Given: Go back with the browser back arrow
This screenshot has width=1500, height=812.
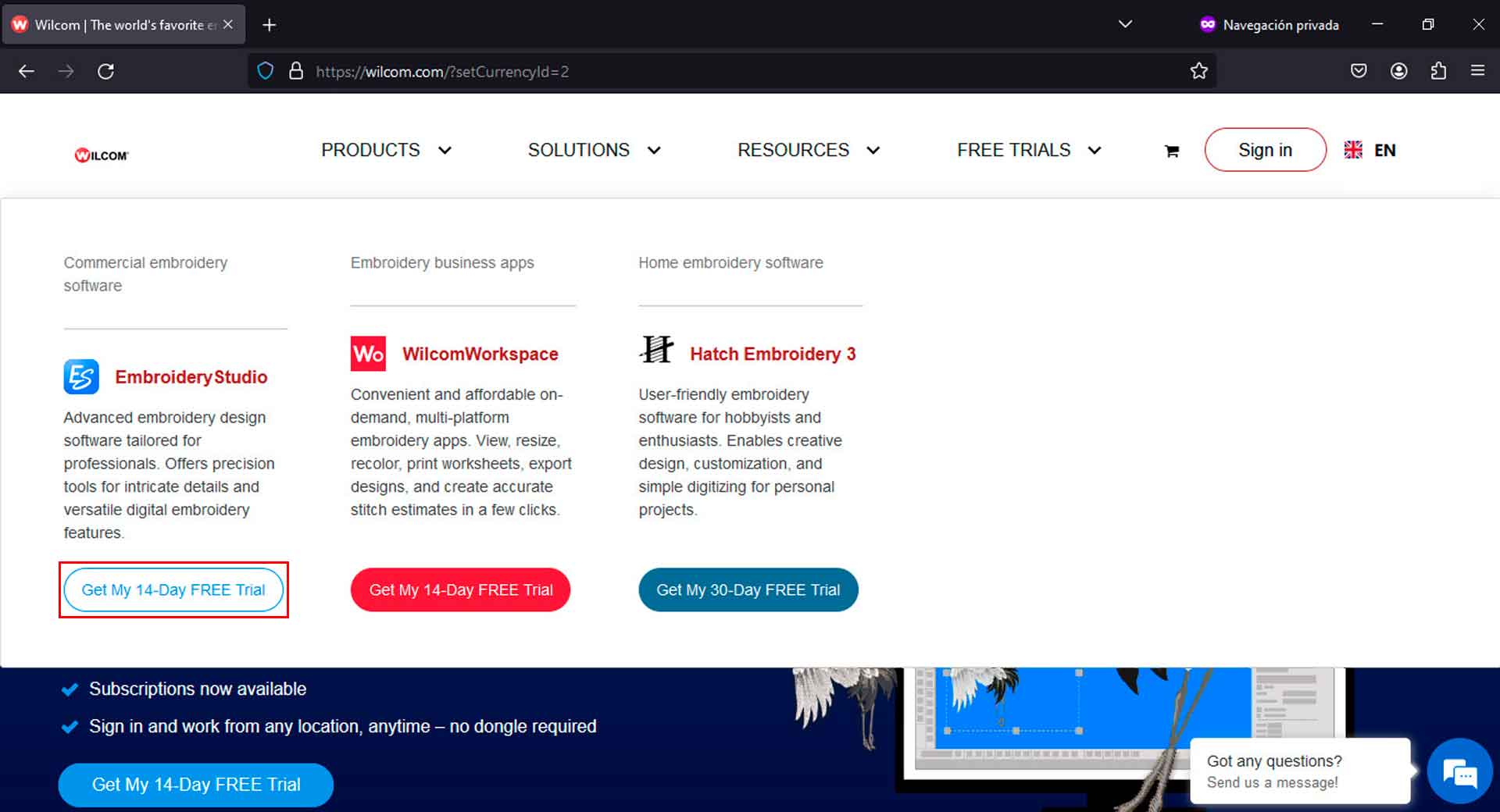Looking at the screenshot, I should click(x=27, y=71).
